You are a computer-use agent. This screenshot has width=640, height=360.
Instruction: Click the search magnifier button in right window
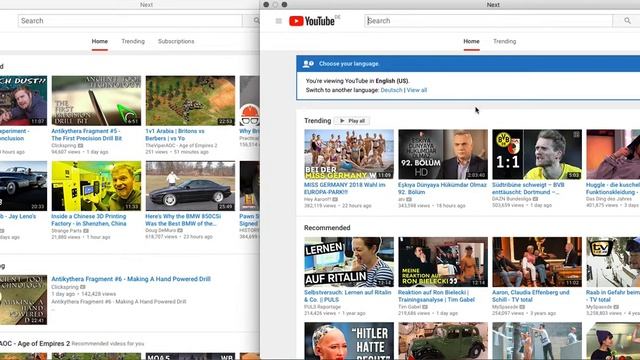627,21
